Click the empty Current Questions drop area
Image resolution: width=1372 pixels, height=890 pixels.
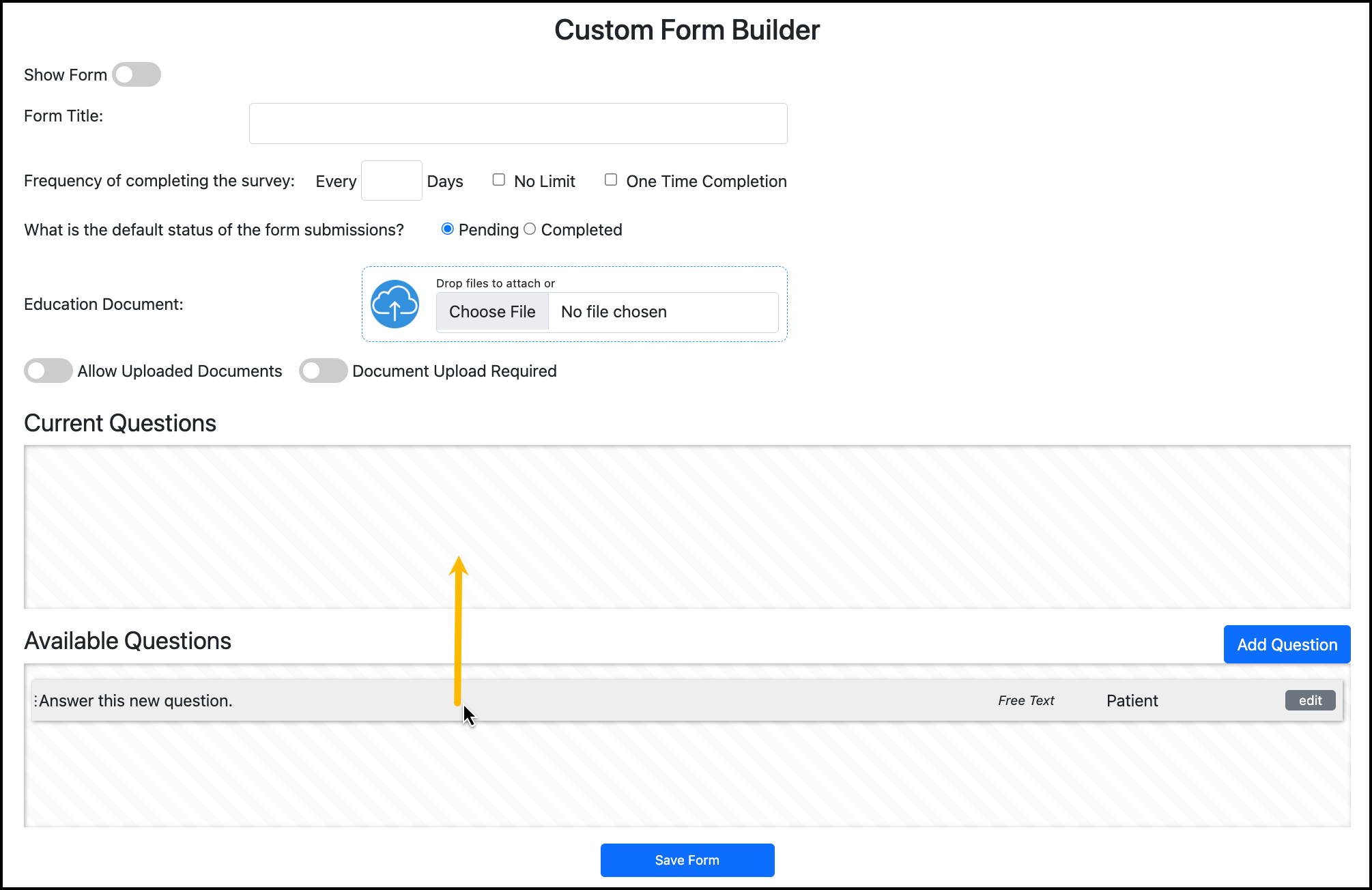click(687, 527)
